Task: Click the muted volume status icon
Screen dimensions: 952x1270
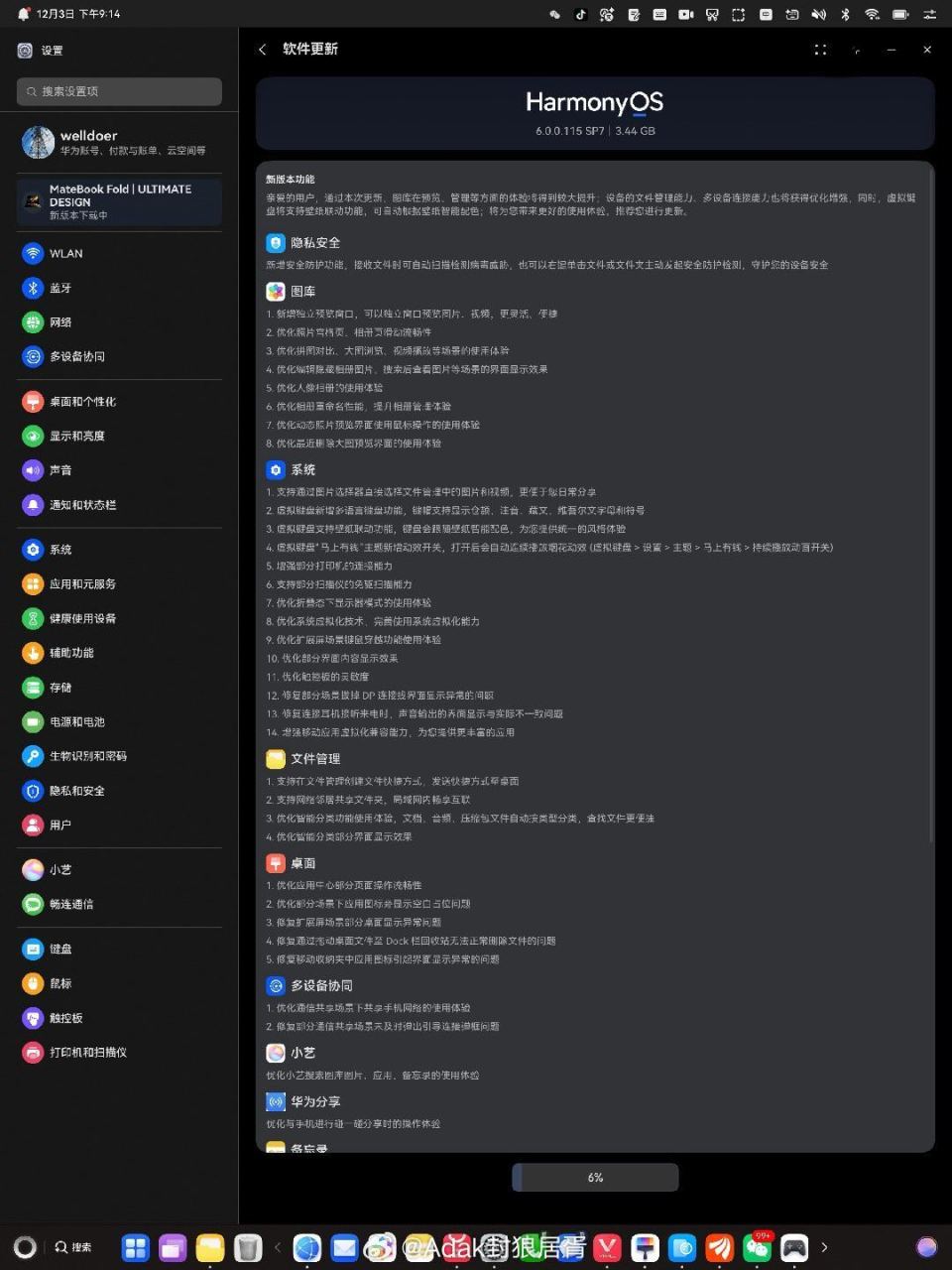Action: click(x=819, y=14)
